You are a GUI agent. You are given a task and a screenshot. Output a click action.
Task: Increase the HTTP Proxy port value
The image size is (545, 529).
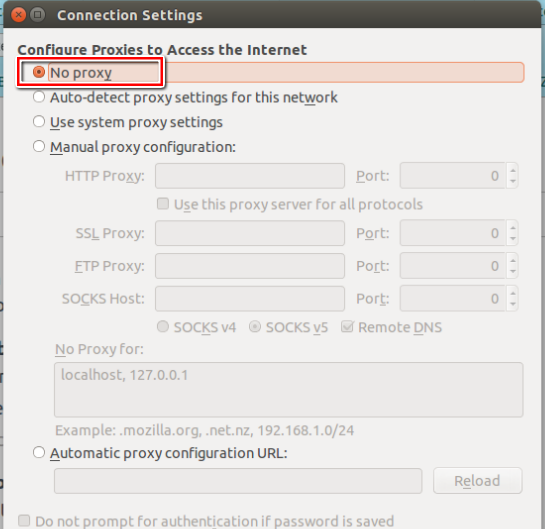coord(513,171)
